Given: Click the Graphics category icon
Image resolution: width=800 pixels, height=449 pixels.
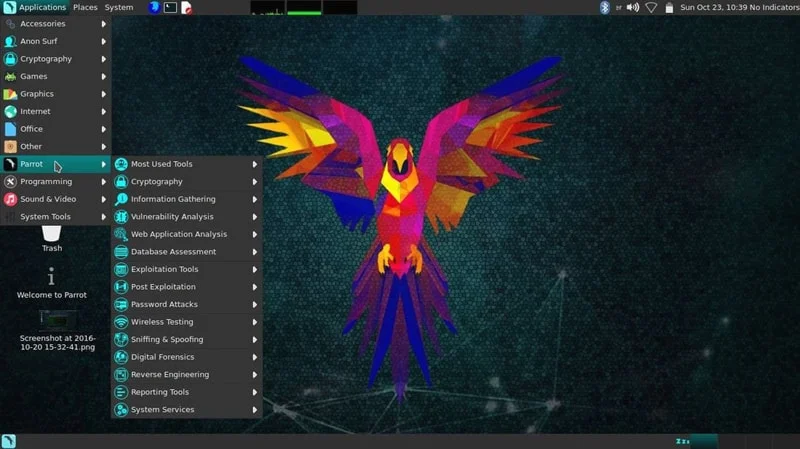Looking at the screenshot, I should click(x=10, y=94).
